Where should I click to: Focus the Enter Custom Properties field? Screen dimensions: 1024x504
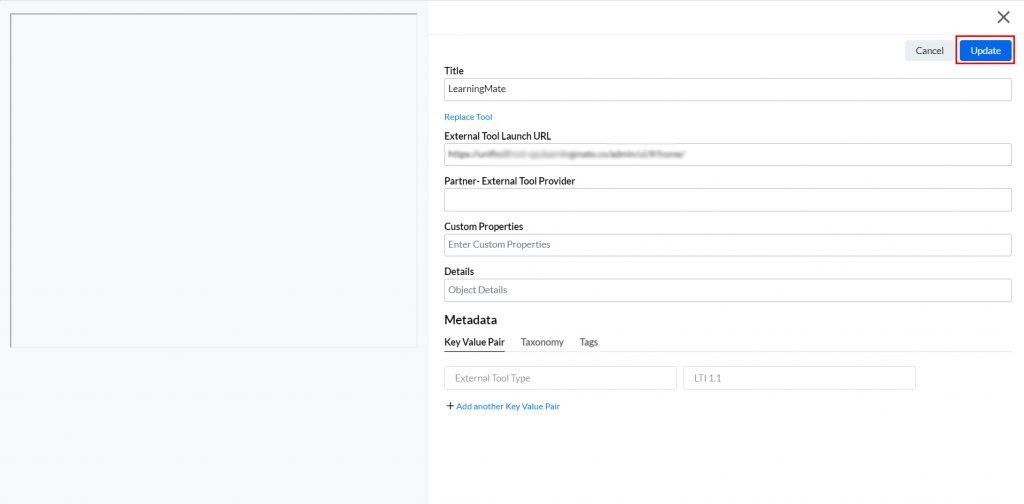(728, 245)
